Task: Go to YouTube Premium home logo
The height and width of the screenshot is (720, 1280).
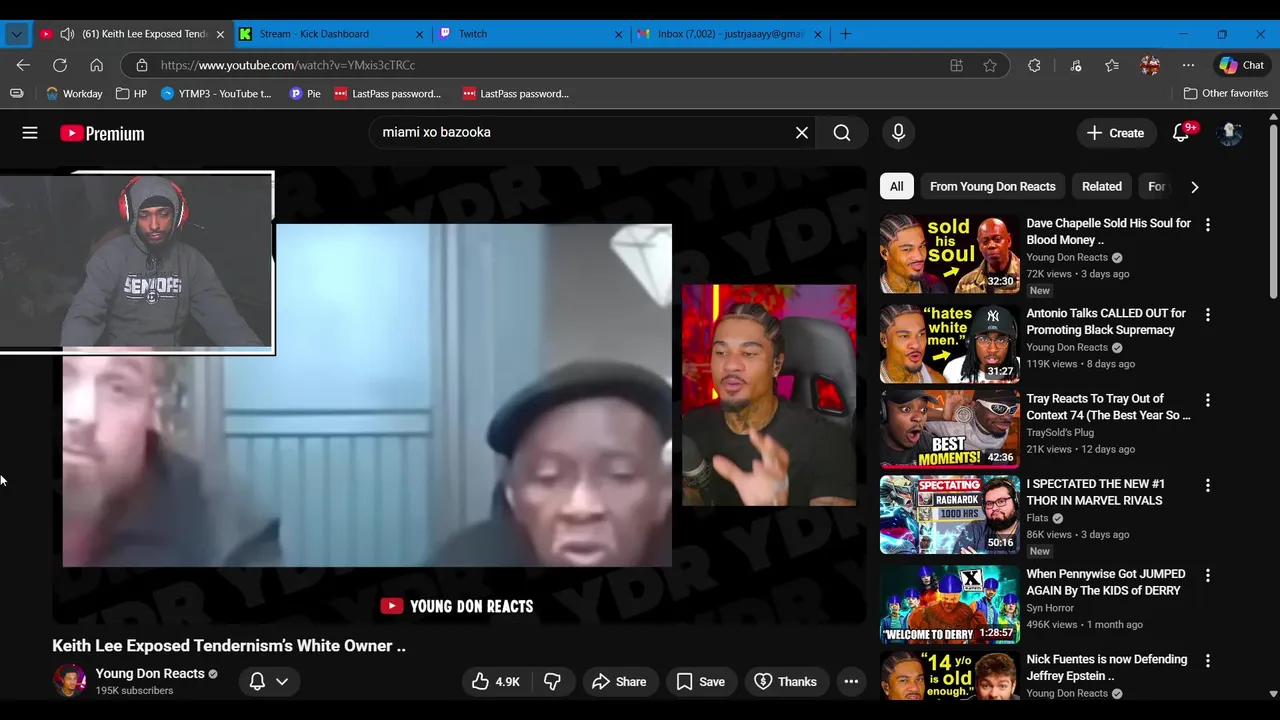Action: coord(102,133)
